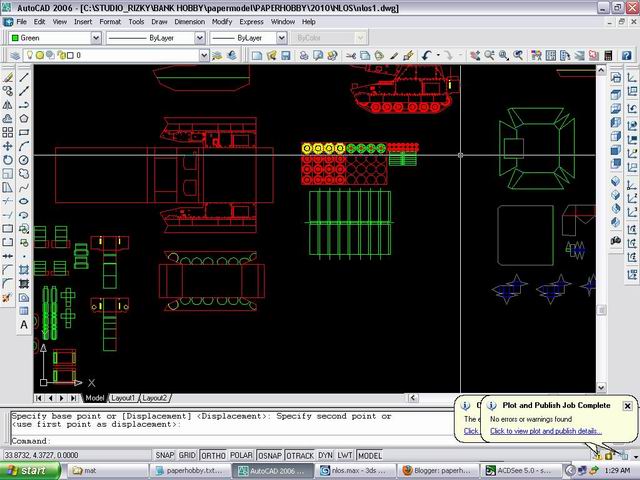Select the Rotate tool

click(x=8, y=160)
